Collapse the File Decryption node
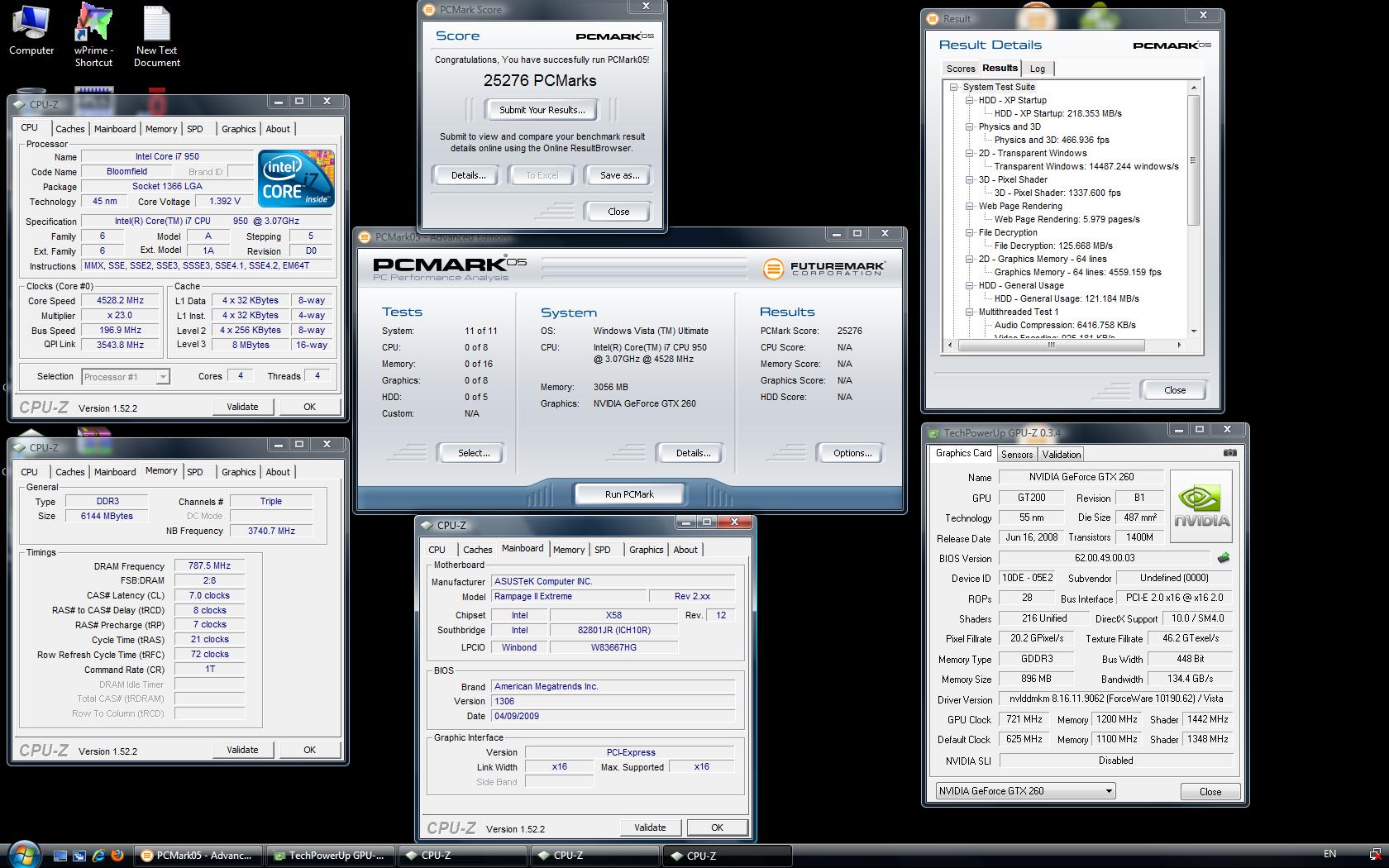1389x868 pixels. pyautogui.click(x=970, y=232)
